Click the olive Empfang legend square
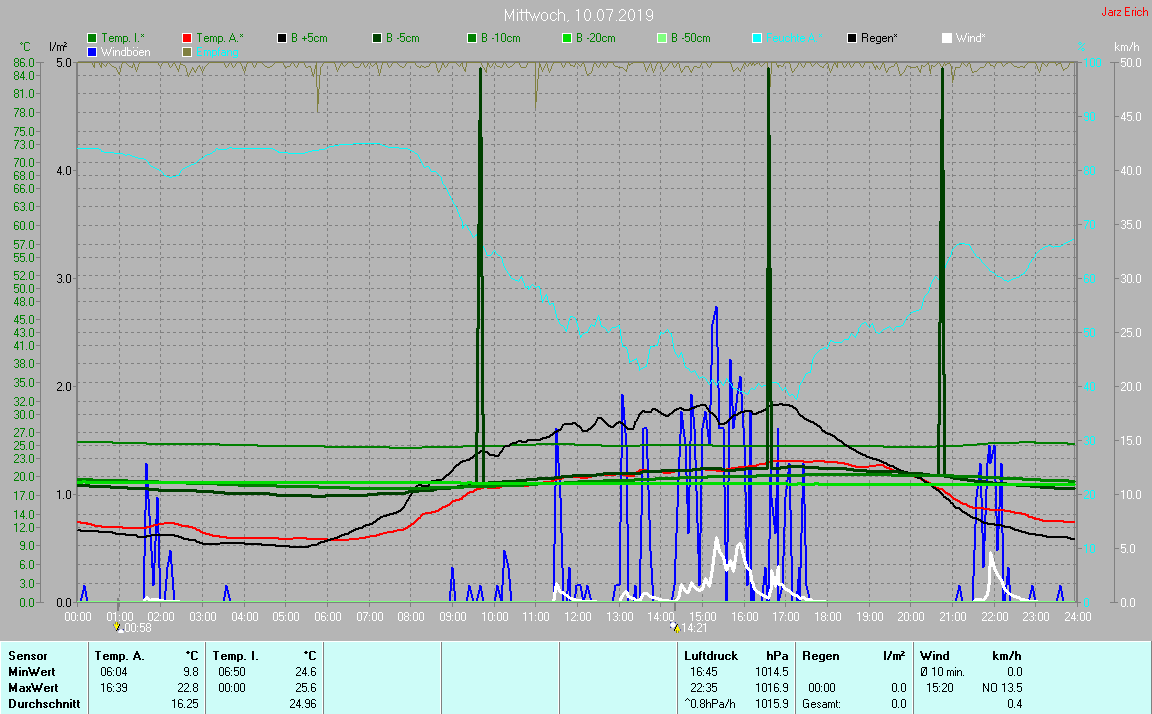Viewport: 1152px width, 714px height. click(x=187, y=51)
